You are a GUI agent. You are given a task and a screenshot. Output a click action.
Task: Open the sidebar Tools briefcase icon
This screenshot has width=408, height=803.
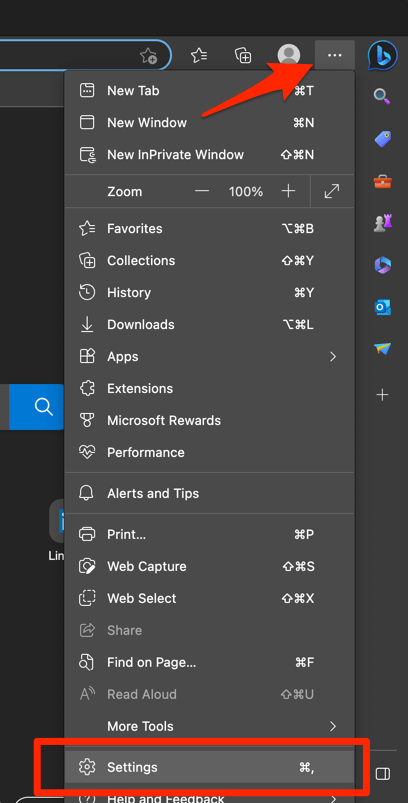click(x=382, y=181)
